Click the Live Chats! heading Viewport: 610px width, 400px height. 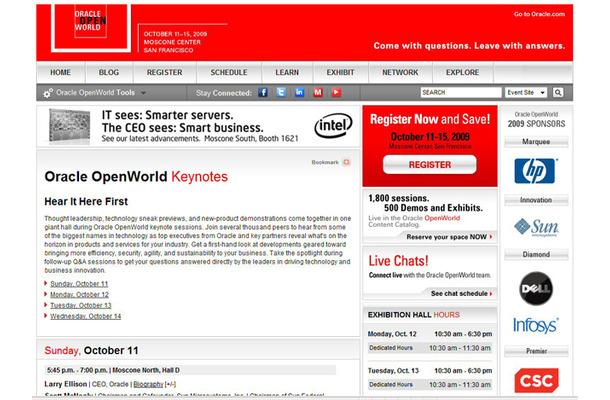(x=398, y=261)
